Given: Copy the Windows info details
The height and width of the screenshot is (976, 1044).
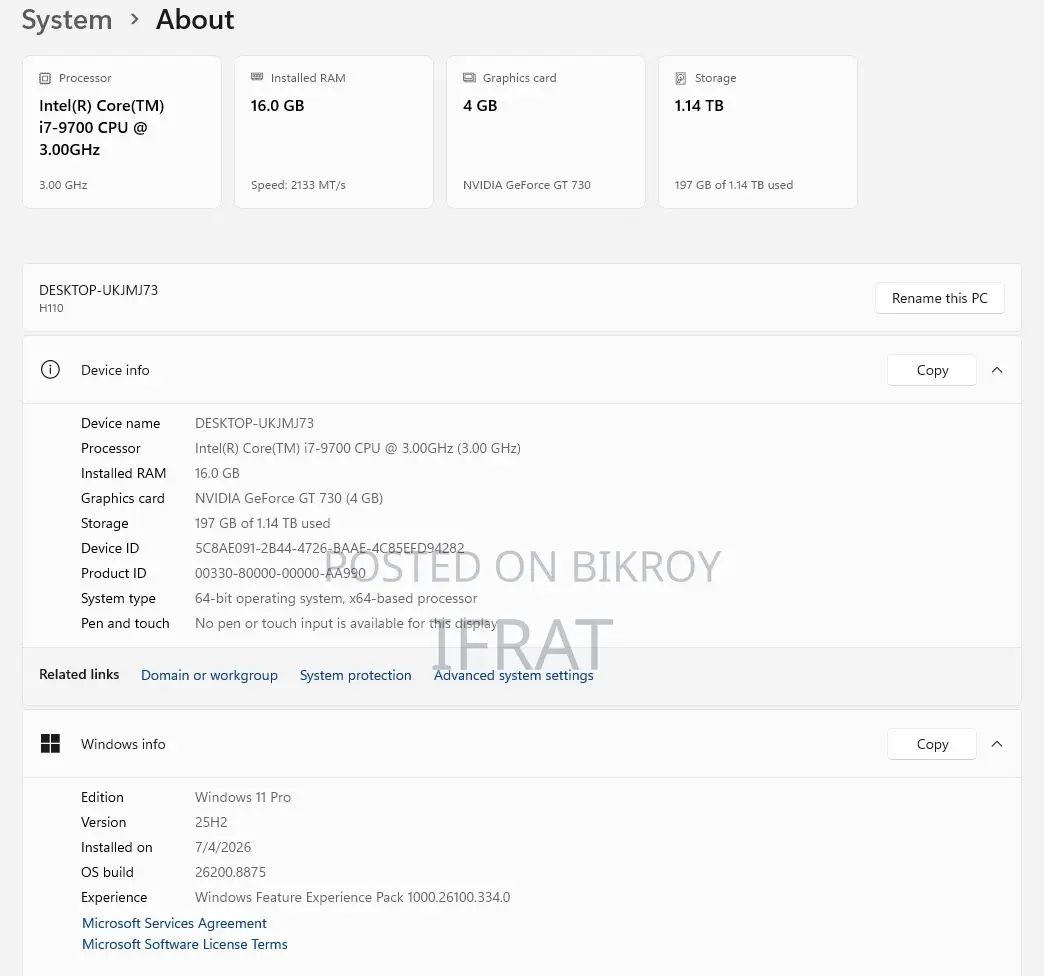Looking at the screenshot, I should pyautogui.click(x=931, y=744).
